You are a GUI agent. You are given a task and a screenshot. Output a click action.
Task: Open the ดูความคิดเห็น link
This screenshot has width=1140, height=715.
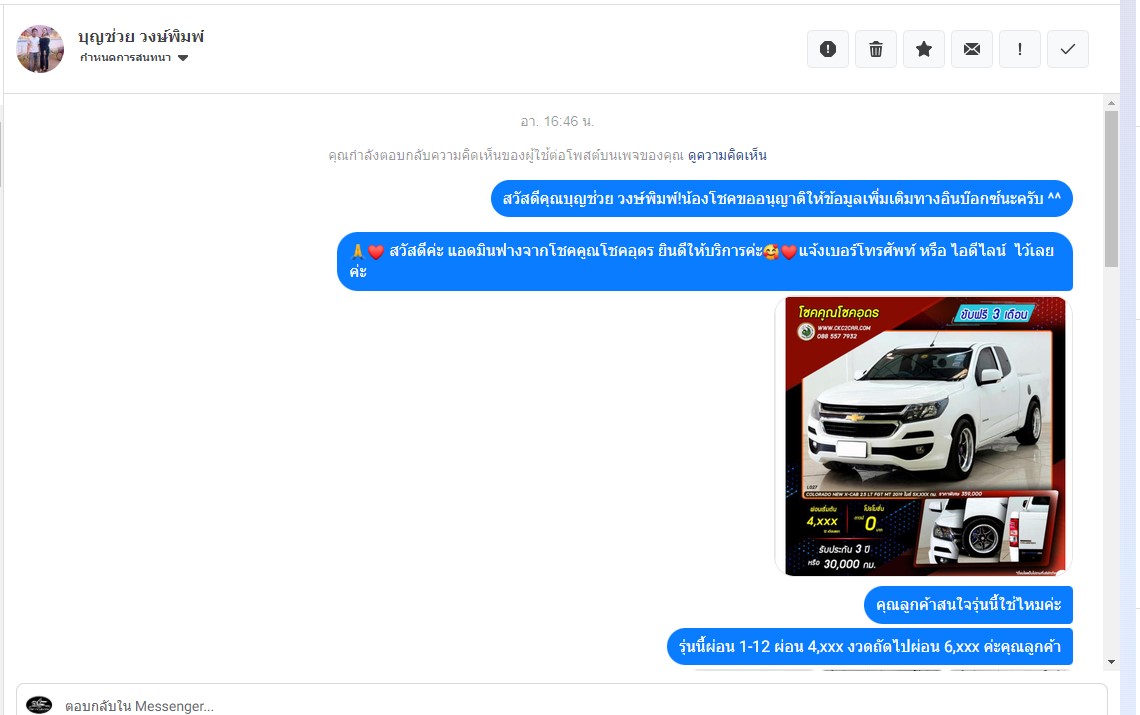click(x=727, y=155)
